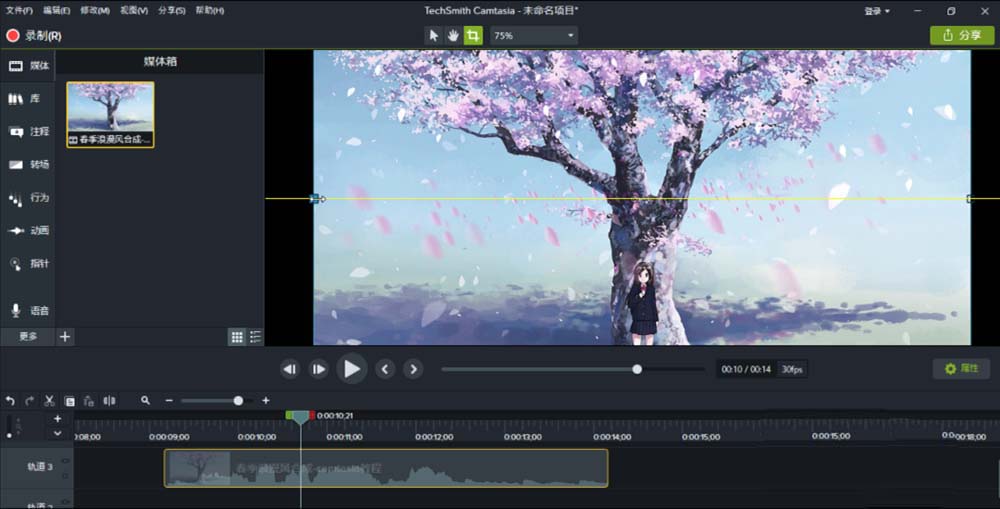
Task: Click the 0:00:12;00 ruler mark
Action: [x=434, y=437]
